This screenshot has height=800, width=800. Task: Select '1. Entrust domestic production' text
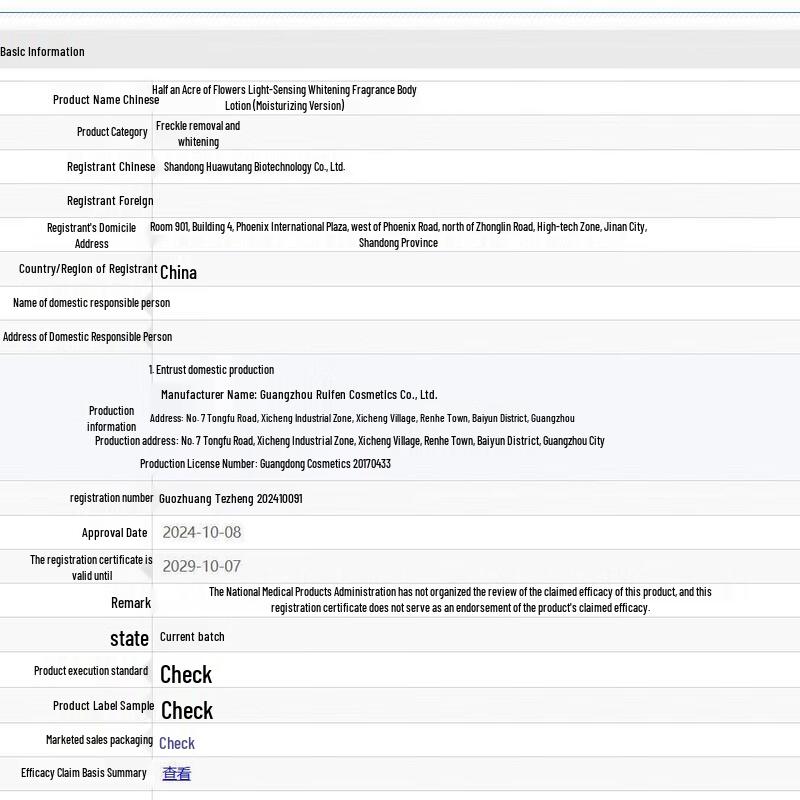point(211,370)
